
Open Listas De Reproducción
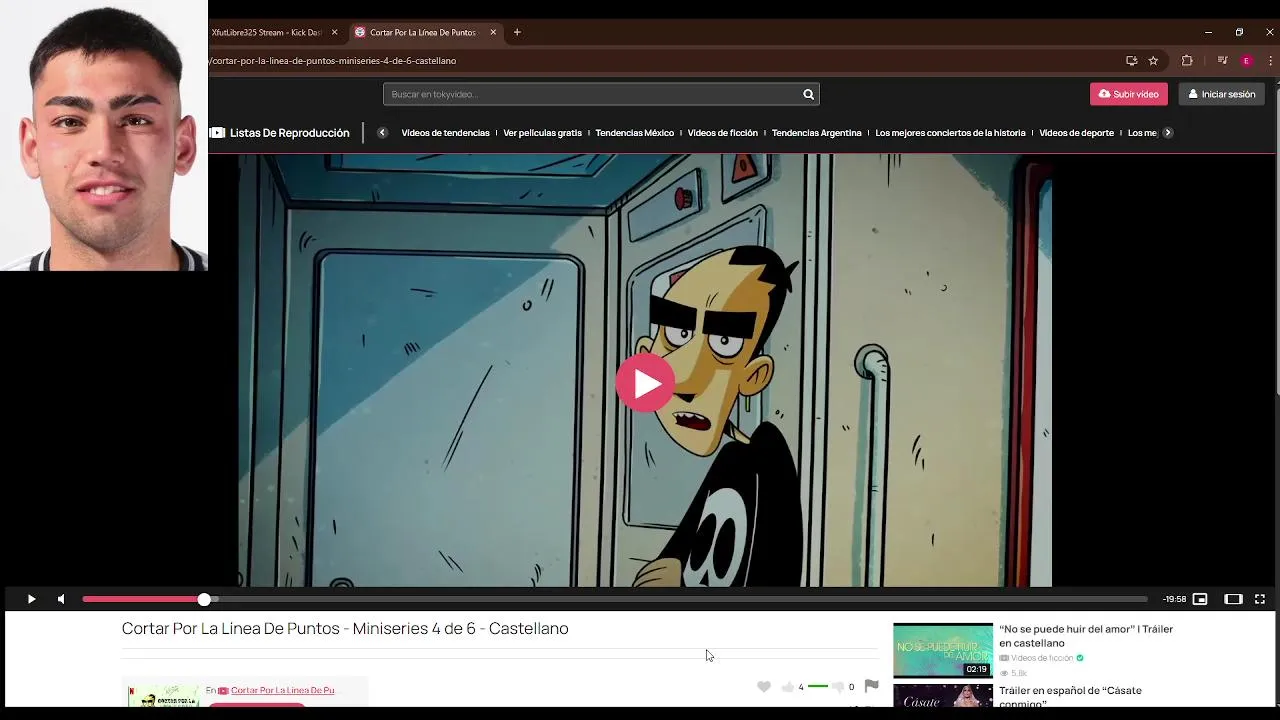point(280,133)
